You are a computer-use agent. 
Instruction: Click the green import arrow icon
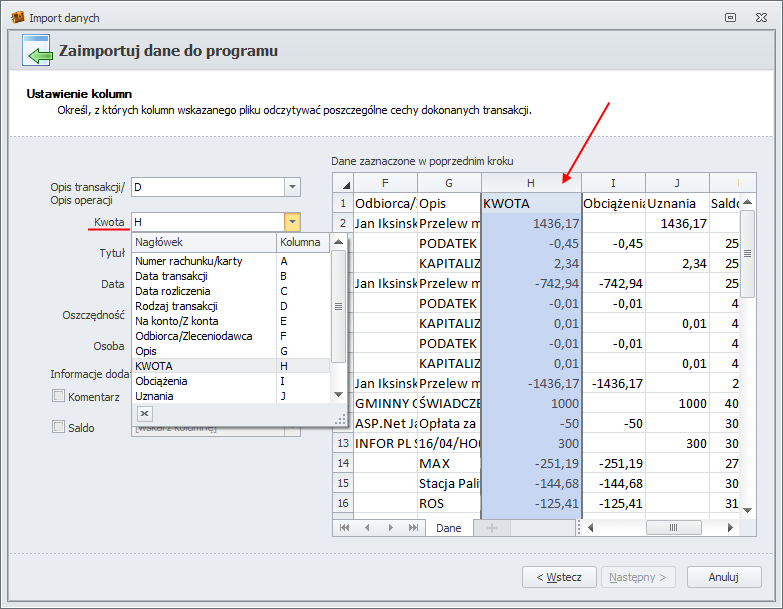[38, 51]
